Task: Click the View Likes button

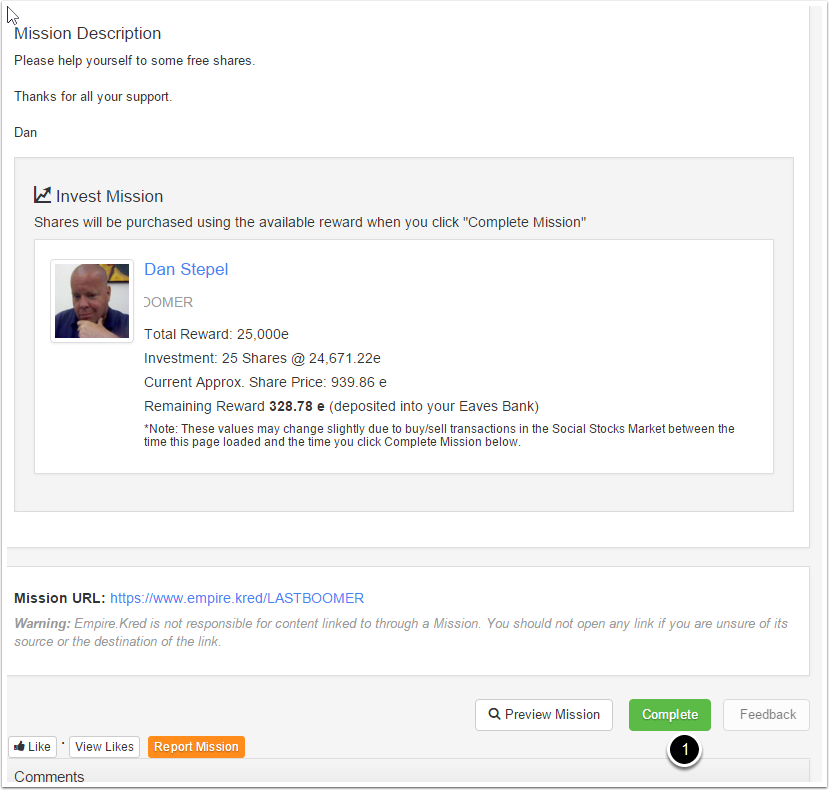Action: tap(104, 747)
